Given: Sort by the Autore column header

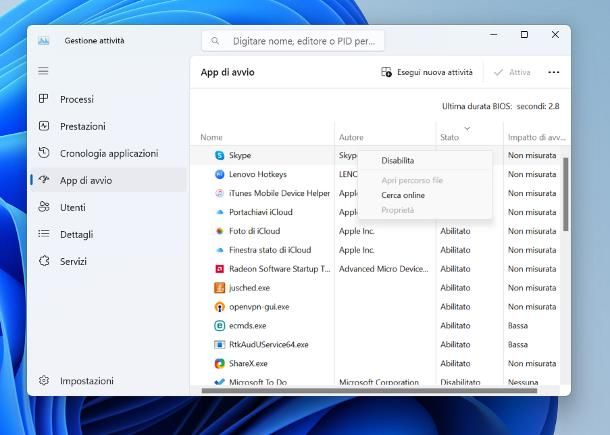Looking at the screenshot, I should 351,137.
